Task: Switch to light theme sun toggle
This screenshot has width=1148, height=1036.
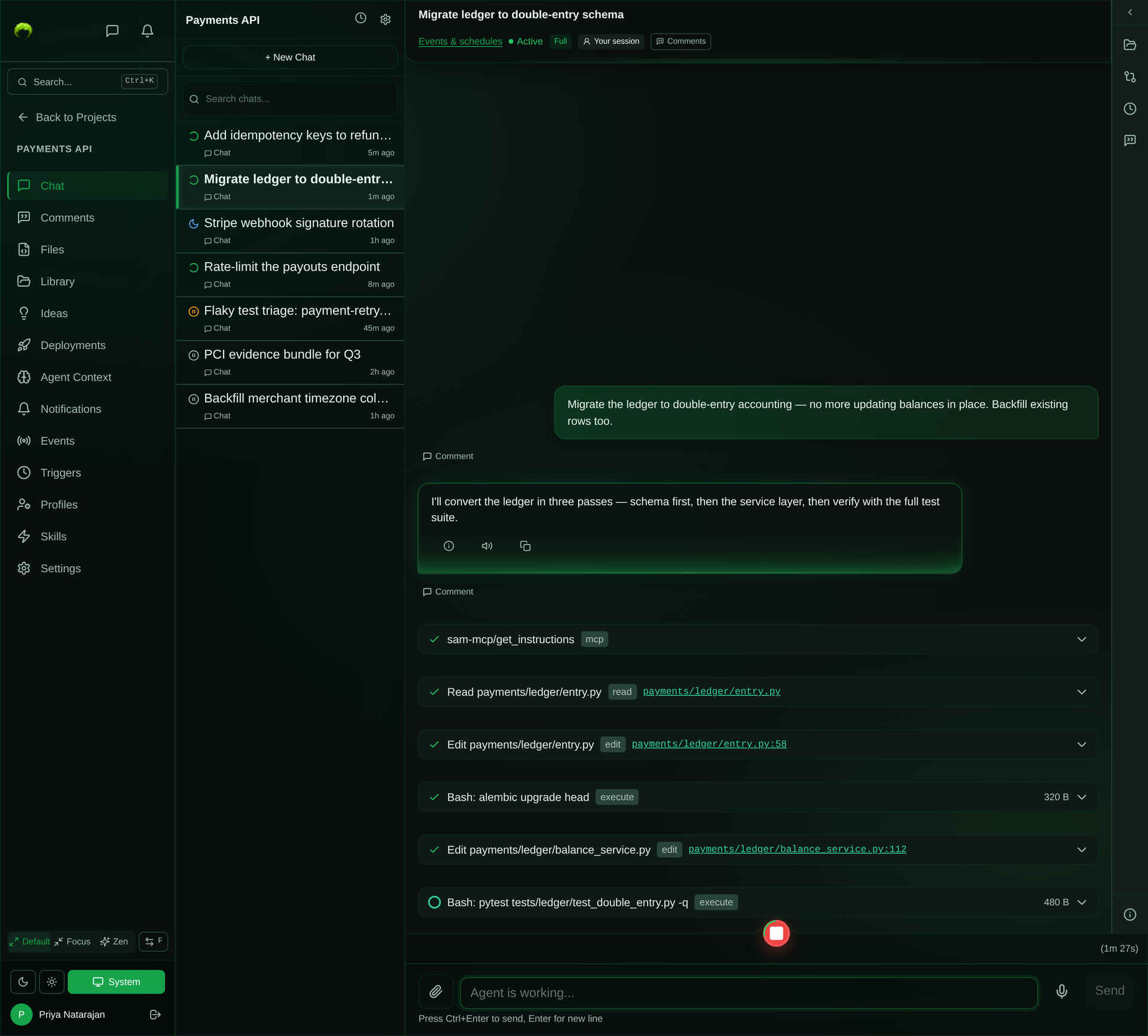Action: [51, 982]
